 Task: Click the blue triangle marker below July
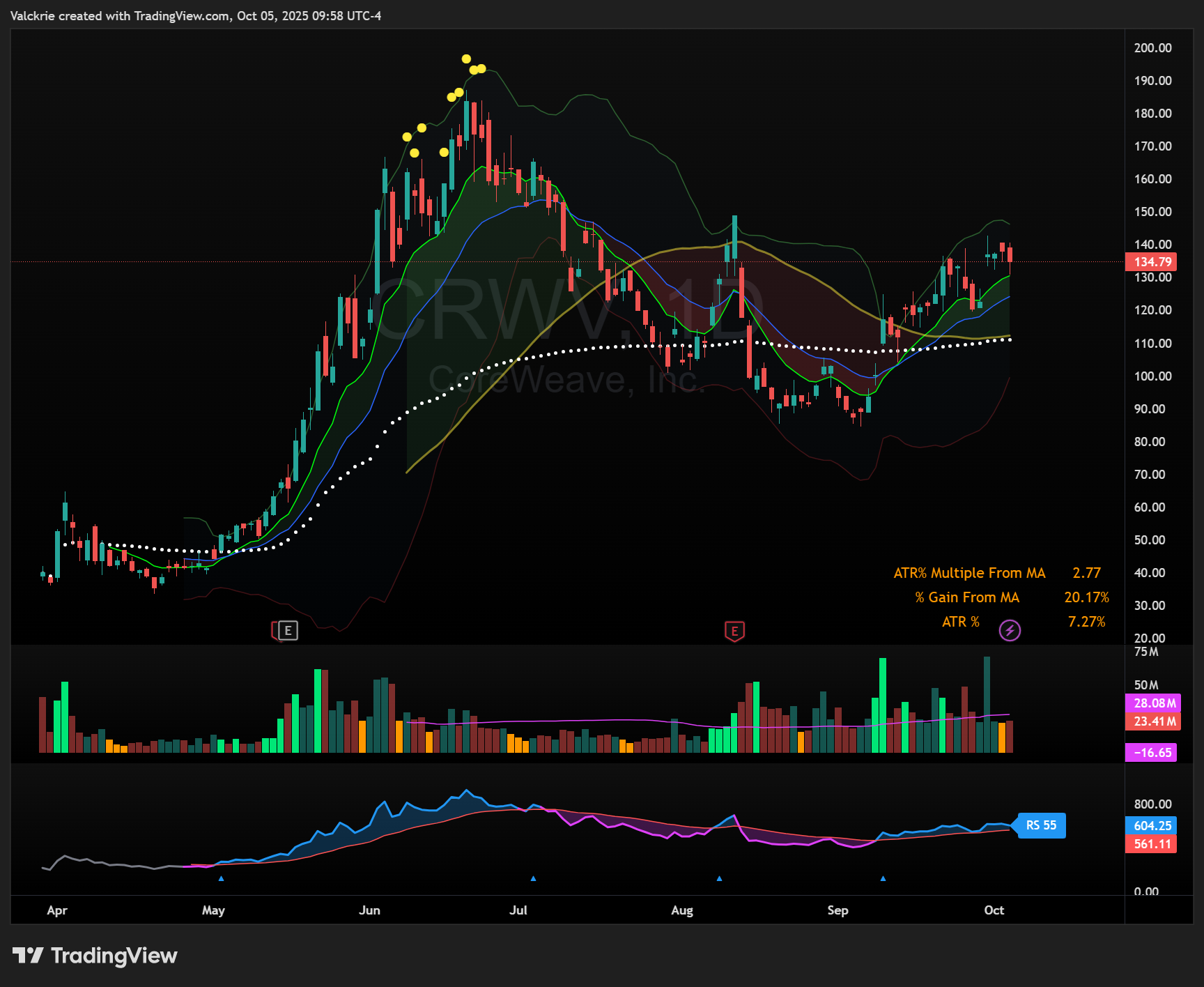coord(533,878)
